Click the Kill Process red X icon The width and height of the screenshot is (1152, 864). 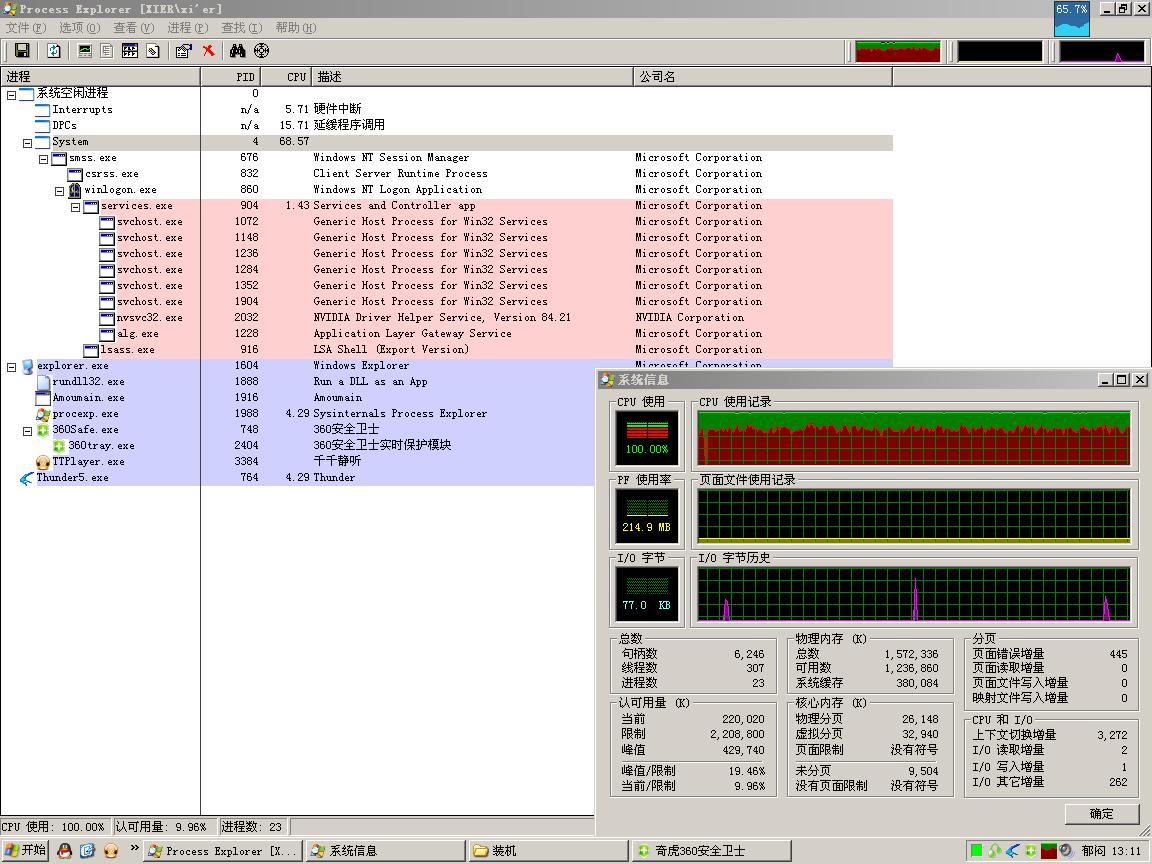coord(209,51)
